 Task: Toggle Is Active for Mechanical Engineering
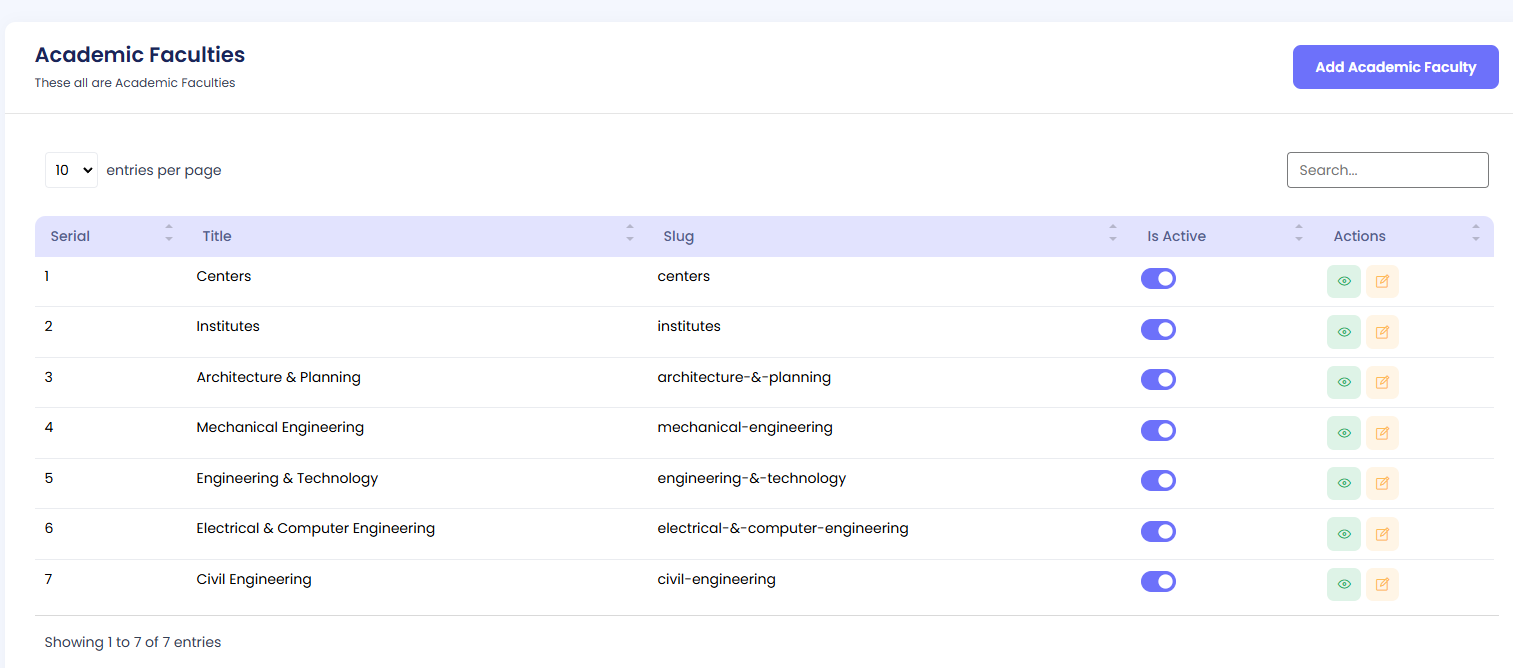coord(1158,430)
